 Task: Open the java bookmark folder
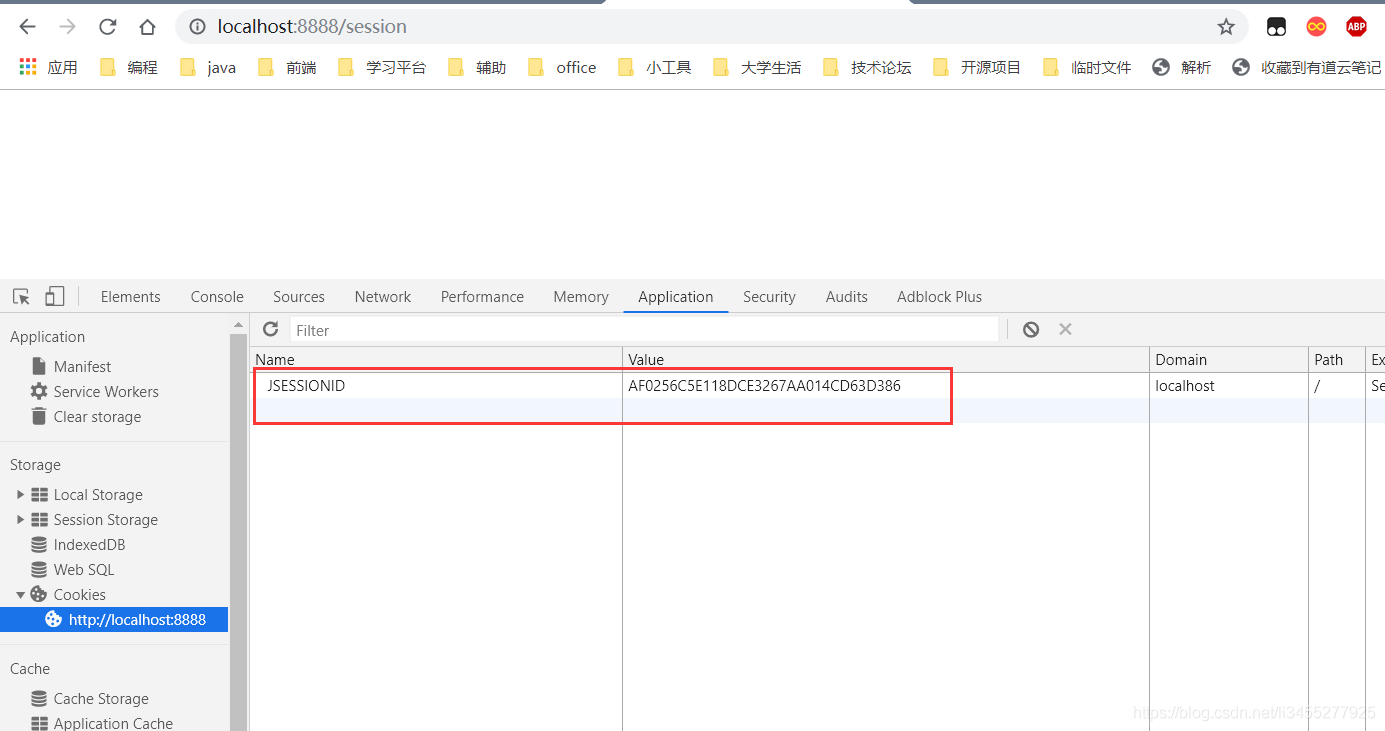pyautogui.click(x=207, y=67)
